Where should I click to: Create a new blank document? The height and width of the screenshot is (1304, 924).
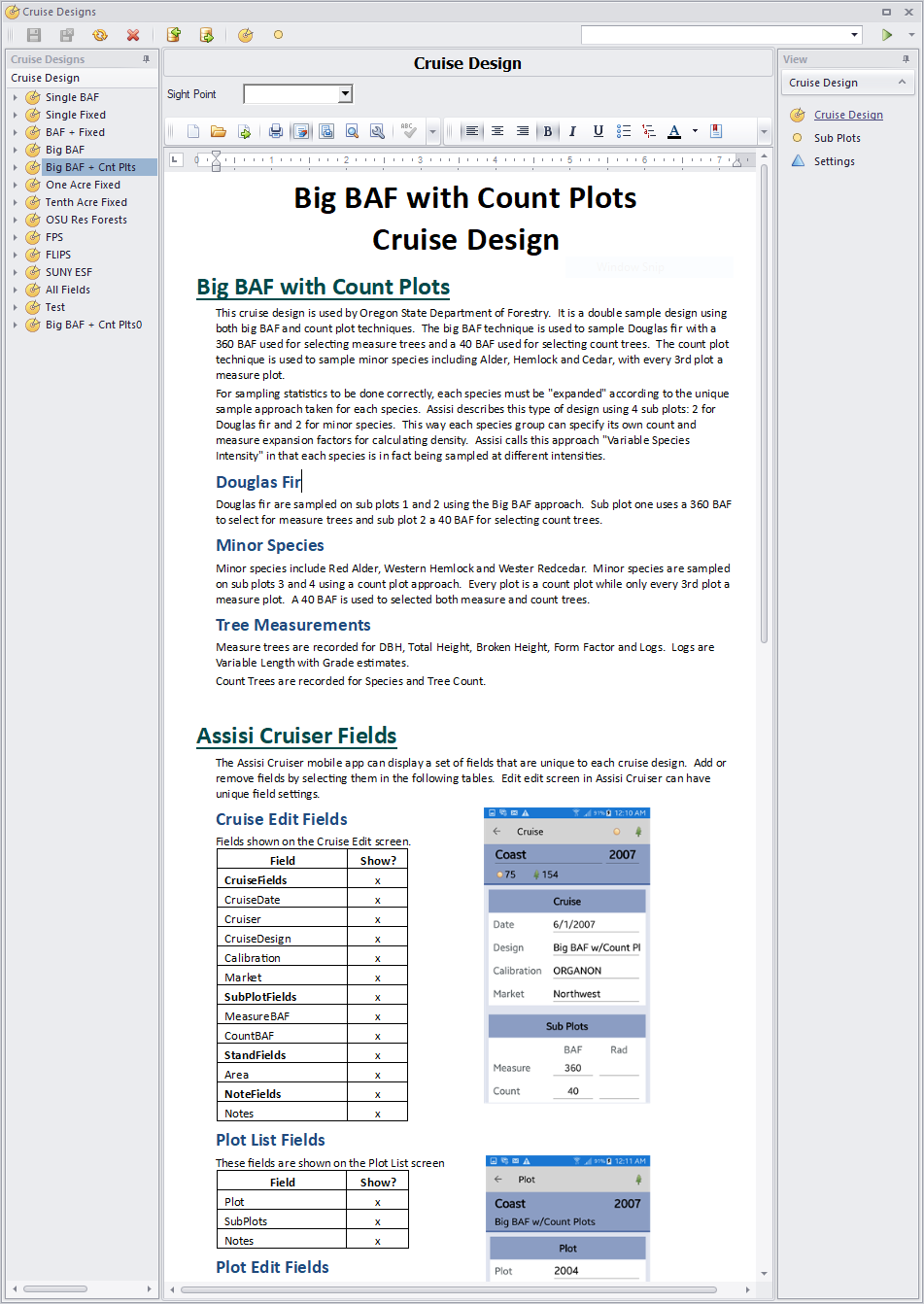pos(193,131)
